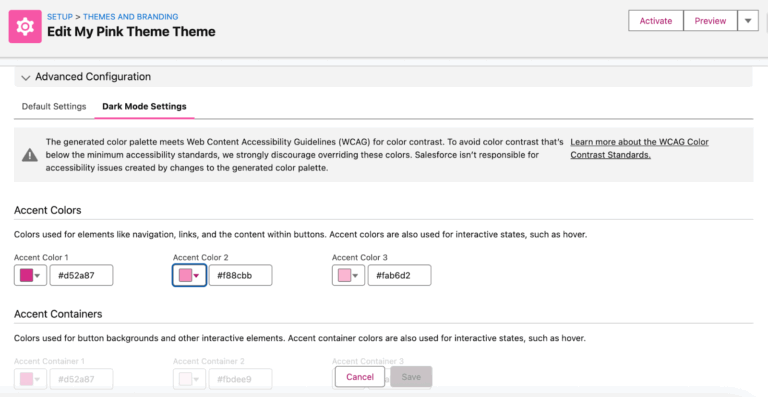Screen dimensions: 768x397
Task: Click Accent Container 1 hex field
Action: click(81, 379)
